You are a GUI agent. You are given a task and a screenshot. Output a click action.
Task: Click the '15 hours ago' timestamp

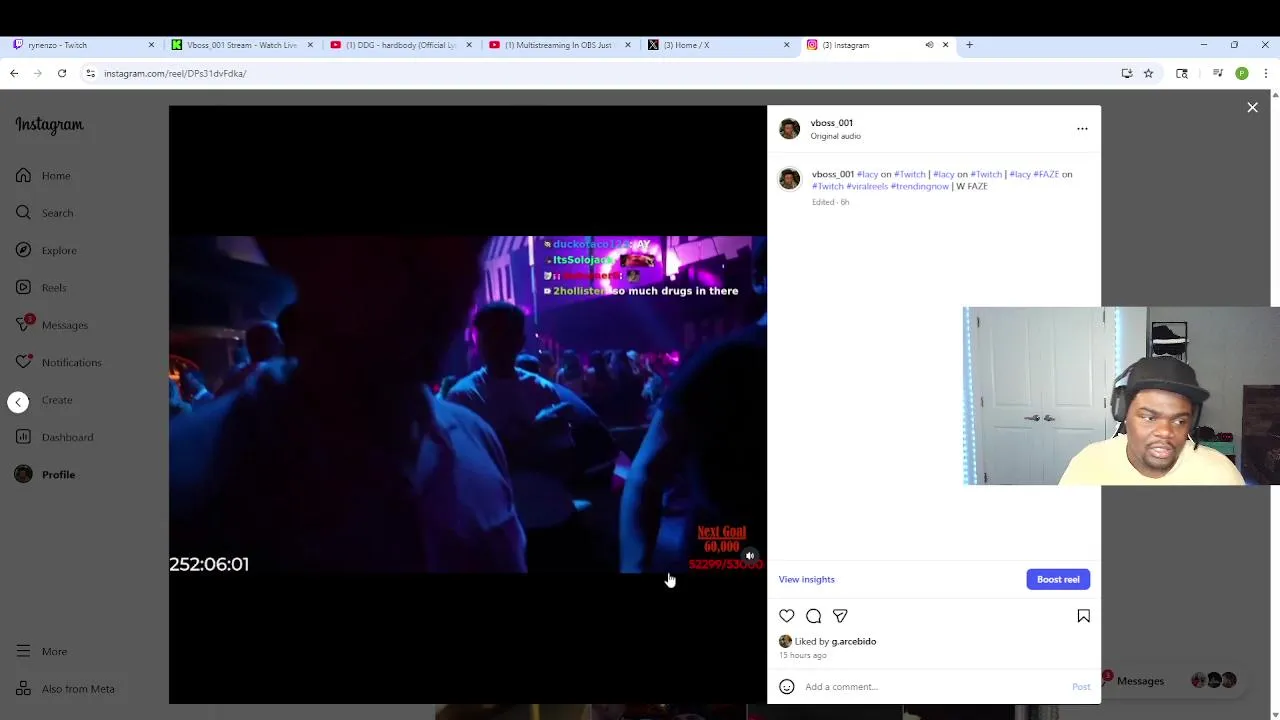[x=803, y=655]
